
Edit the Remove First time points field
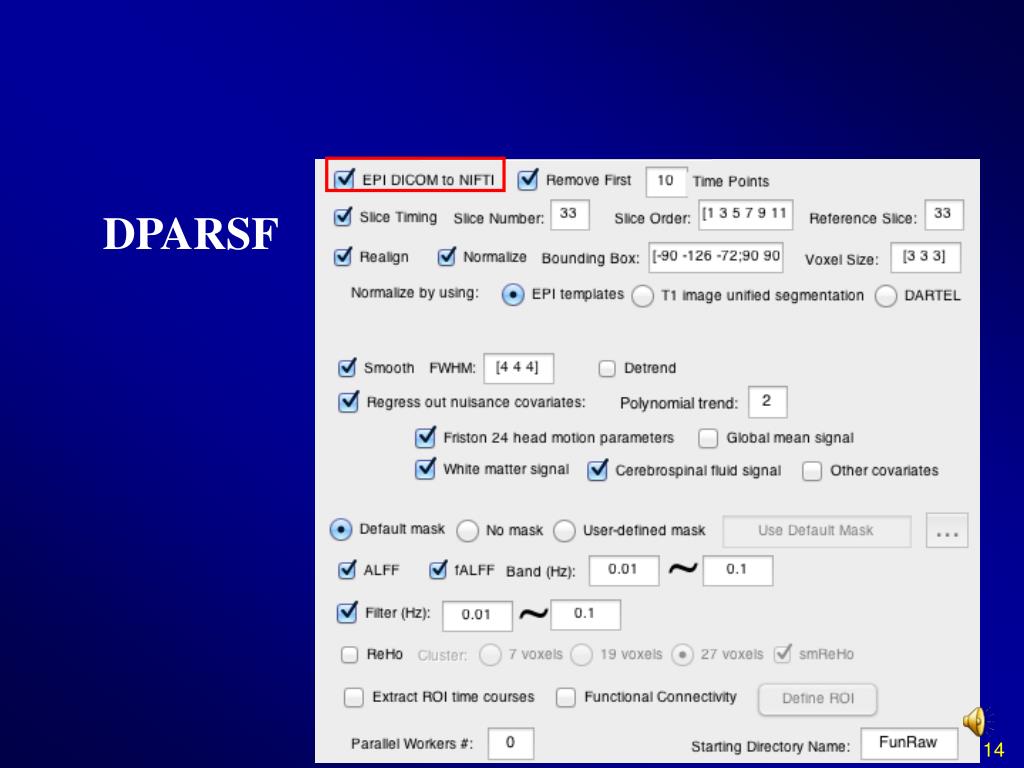pyautogui.click(x=666, y=181)
